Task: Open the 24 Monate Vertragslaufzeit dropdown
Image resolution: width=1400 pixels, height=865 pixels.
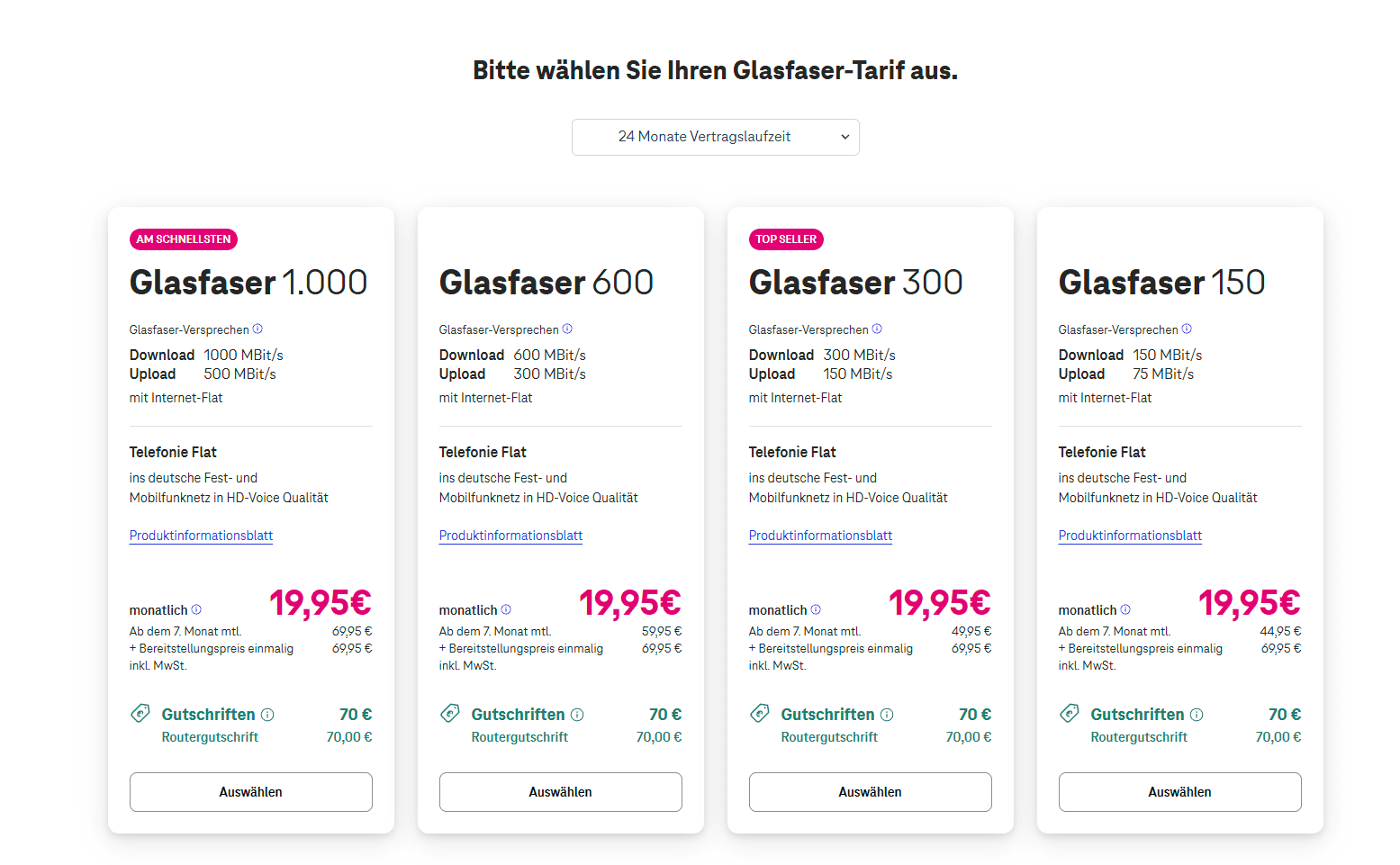Action: click(x=716, y=137)
